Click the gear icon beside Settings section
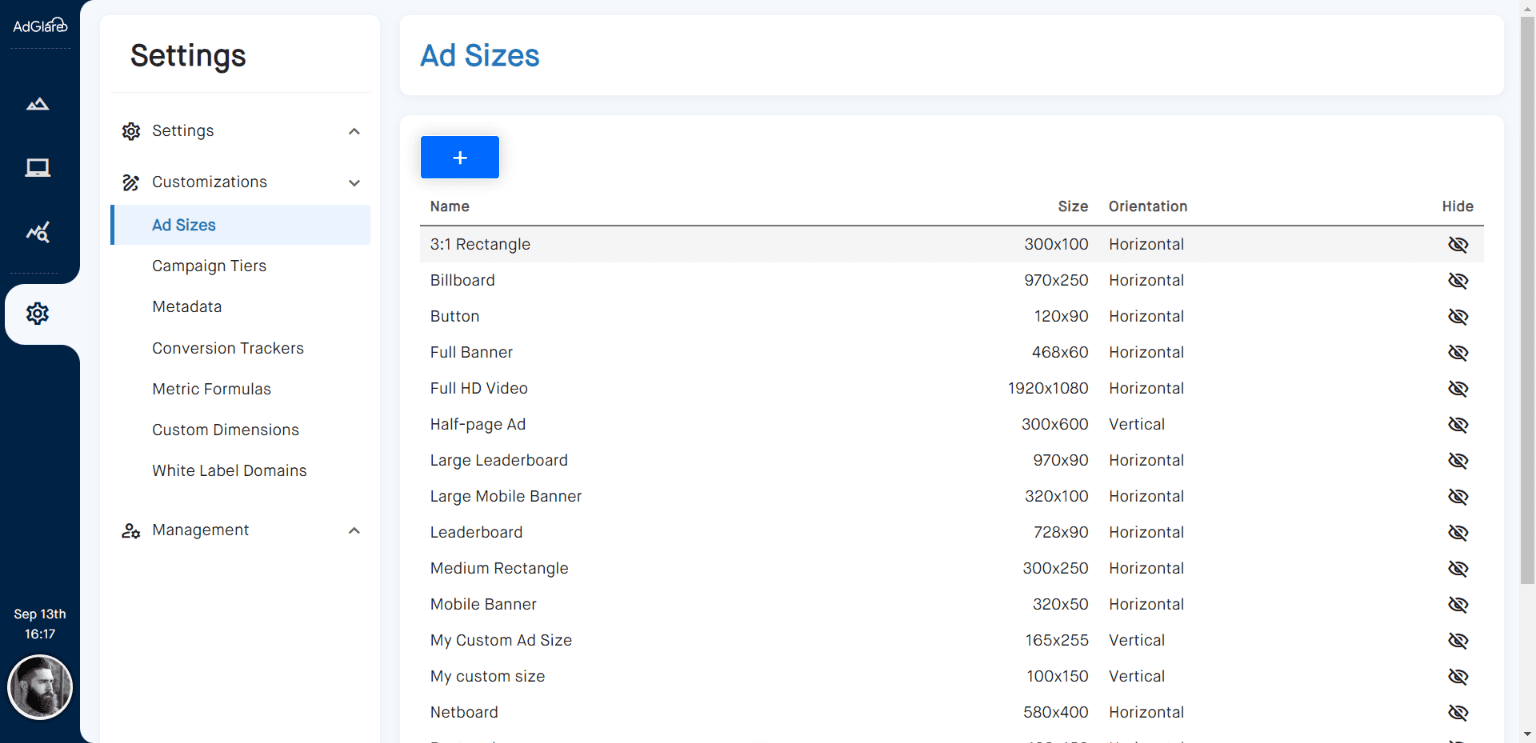The height and width of the screenshot is (743, 1536). pos(131,131)
